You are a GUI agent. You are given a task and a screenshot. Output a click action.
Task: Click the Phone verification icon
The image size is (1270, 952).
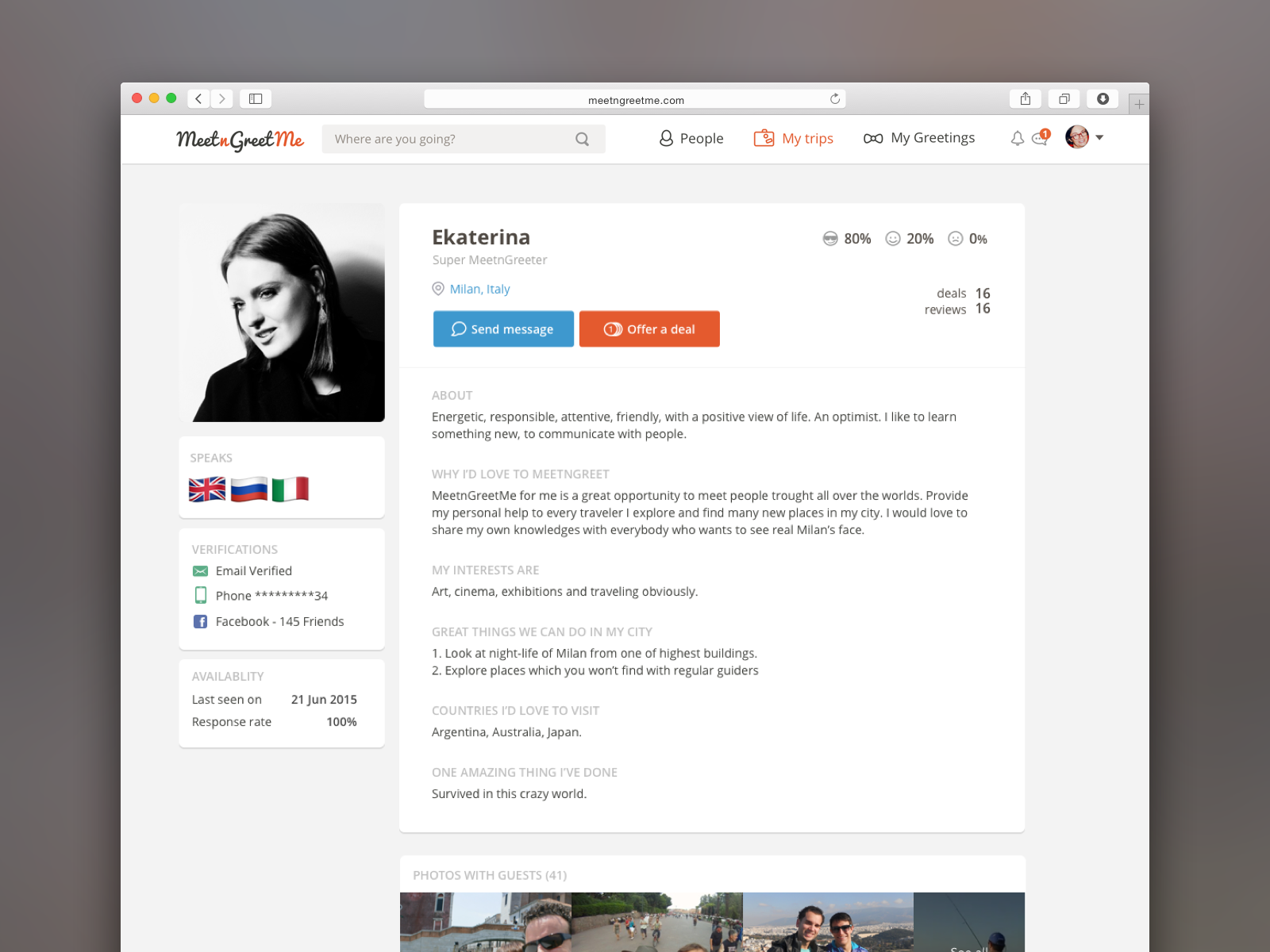tap(201, 595)
